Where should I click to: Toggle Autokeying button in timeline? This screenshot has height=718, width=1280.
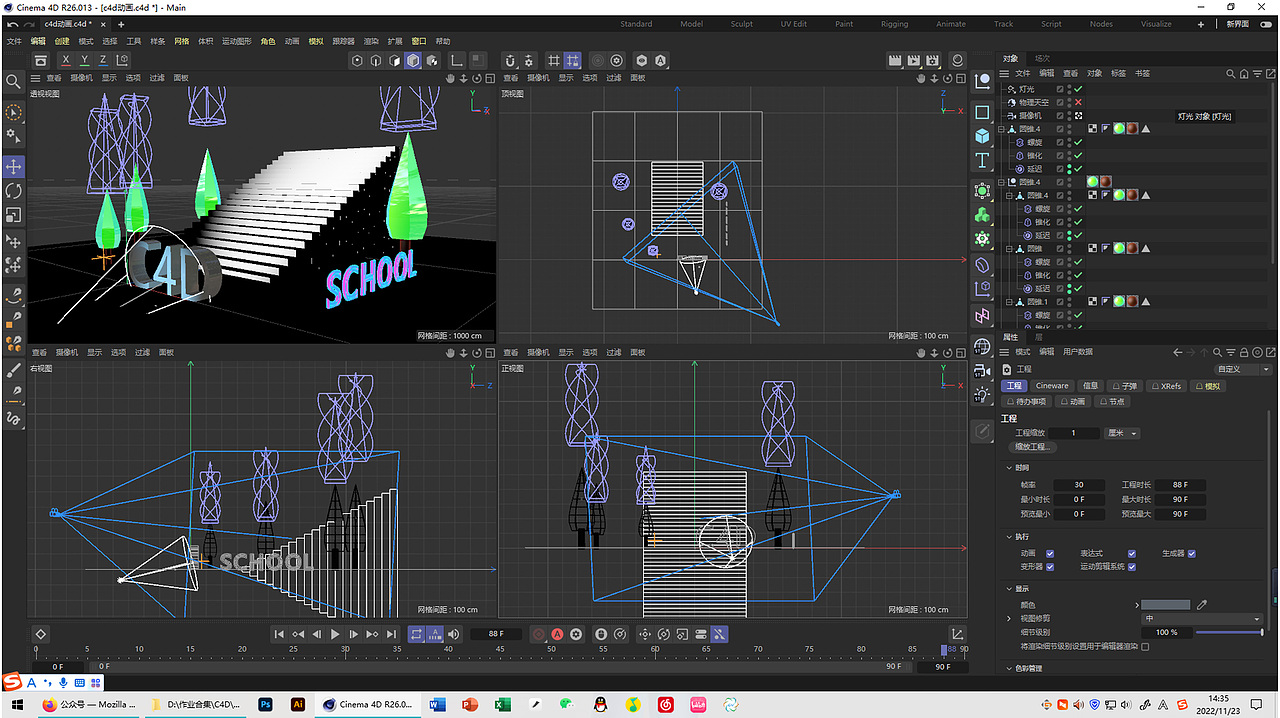(557, 634)
